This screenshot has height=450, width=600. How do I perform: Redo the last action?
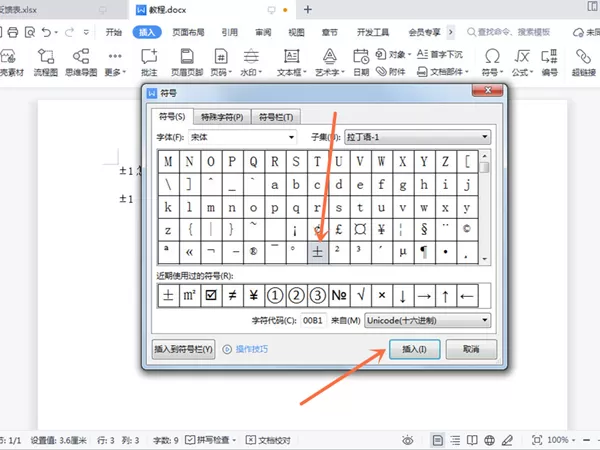(x=69, y=33)
